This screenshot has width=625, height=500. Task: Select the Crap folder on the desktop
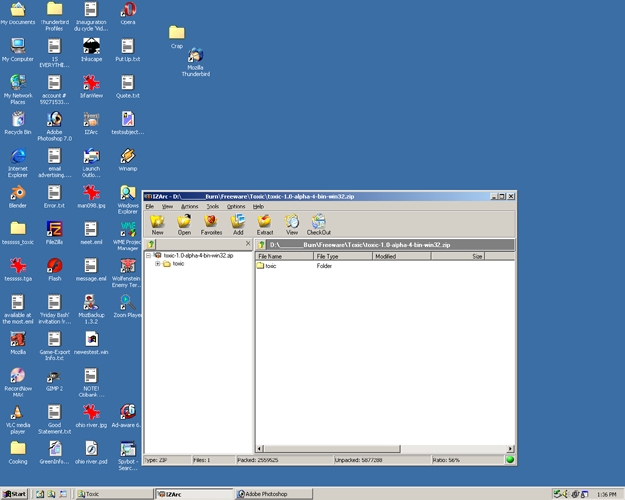click(x=177, y=37)
